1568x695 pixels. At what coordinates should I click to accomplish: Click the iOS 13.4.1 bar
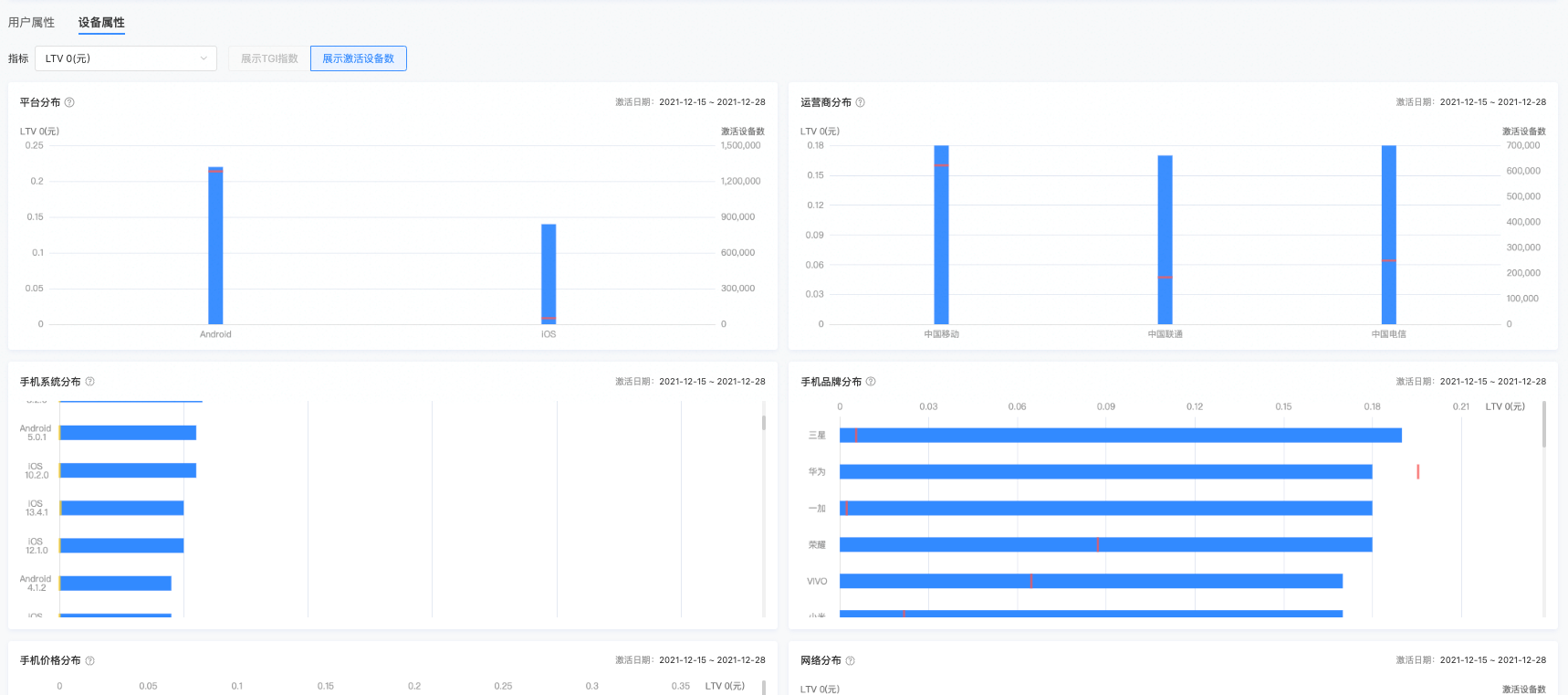121,508
